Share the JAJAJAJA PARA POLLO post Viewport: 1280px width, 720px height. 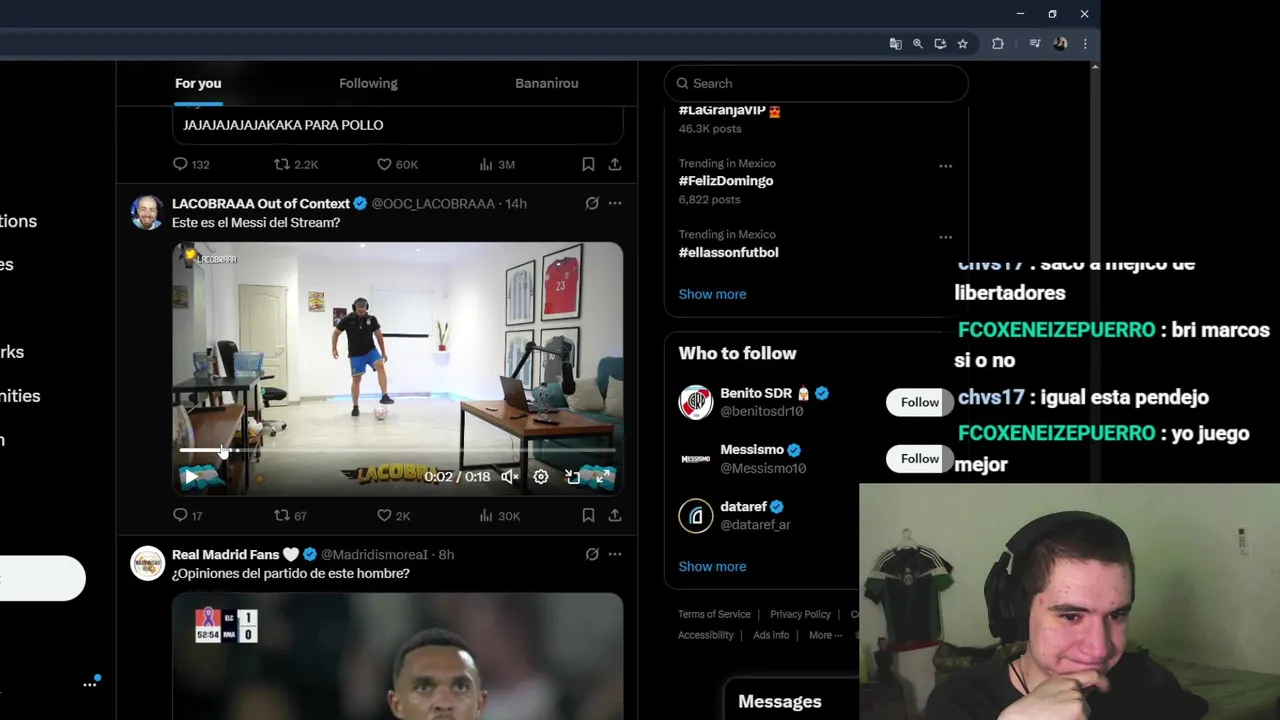coord(615,164)
